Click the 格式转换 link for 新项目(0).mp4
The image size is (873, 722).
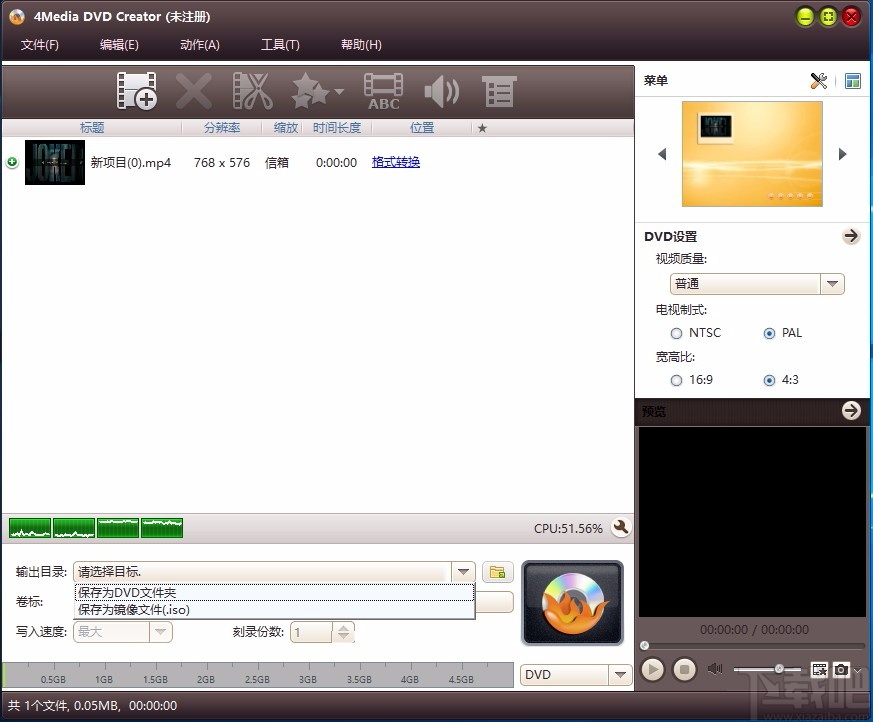(x=396, y=161)
